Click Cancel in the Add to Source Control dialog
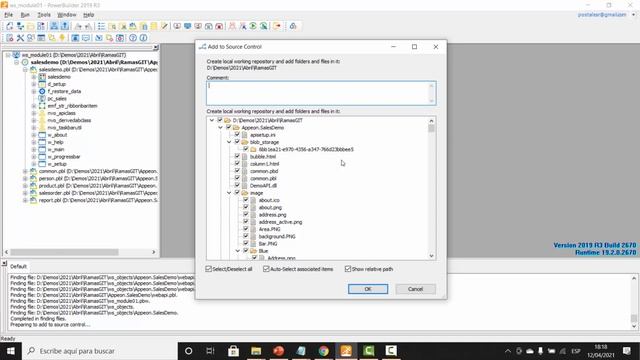 click(x=416, y=289)
